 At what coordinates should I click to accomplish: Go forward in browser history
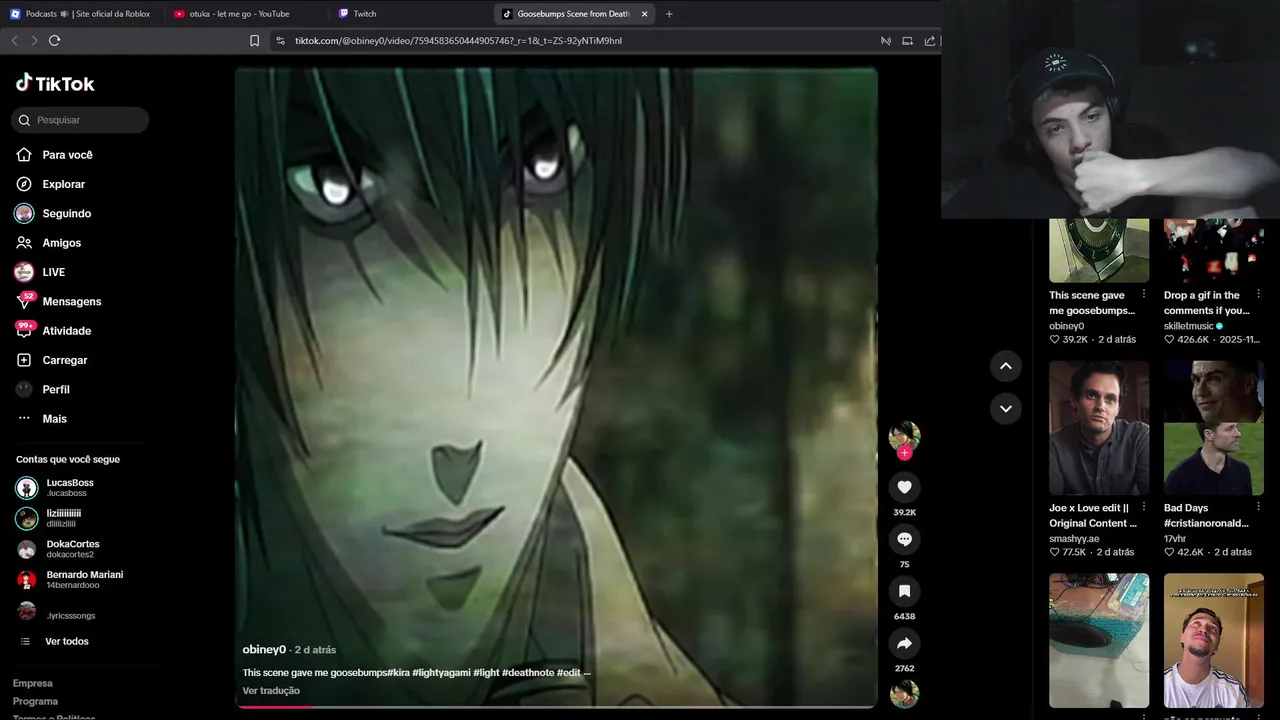click(34, 40)
